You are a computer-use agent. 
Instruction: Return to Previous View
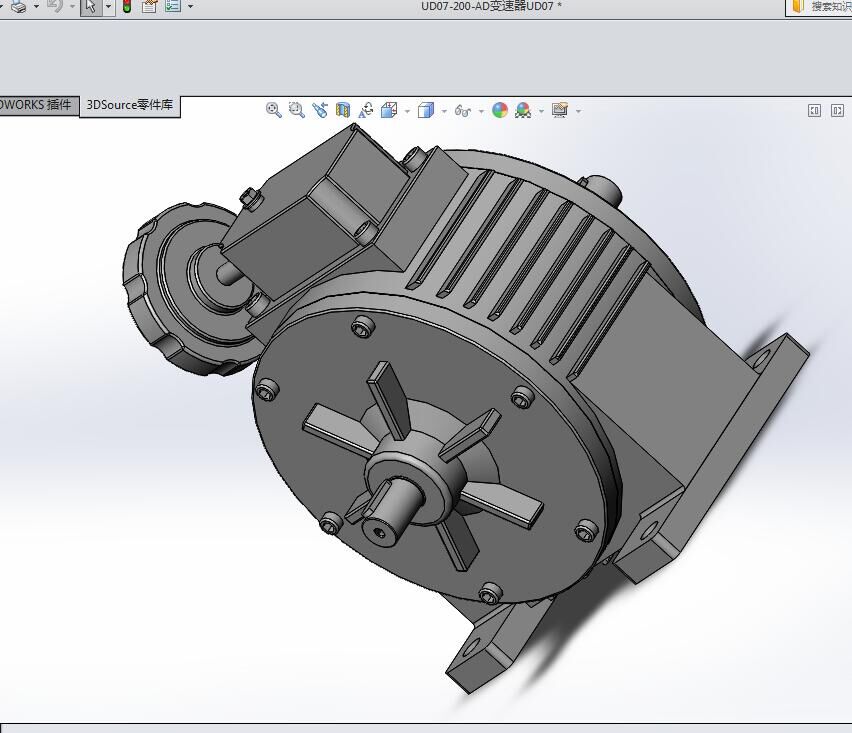tap(320, 110)
